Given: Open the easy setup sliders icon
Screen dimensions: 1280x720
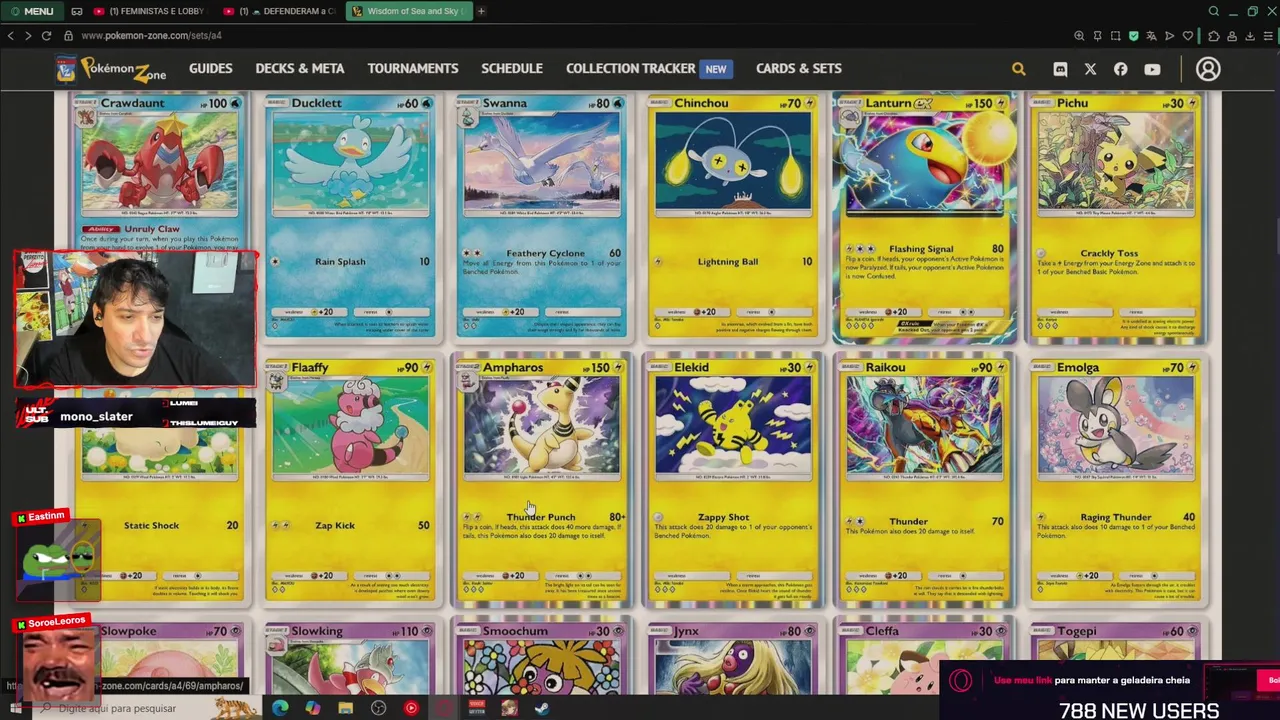Looking at the screenshot, I should (x=1268, y=36).
